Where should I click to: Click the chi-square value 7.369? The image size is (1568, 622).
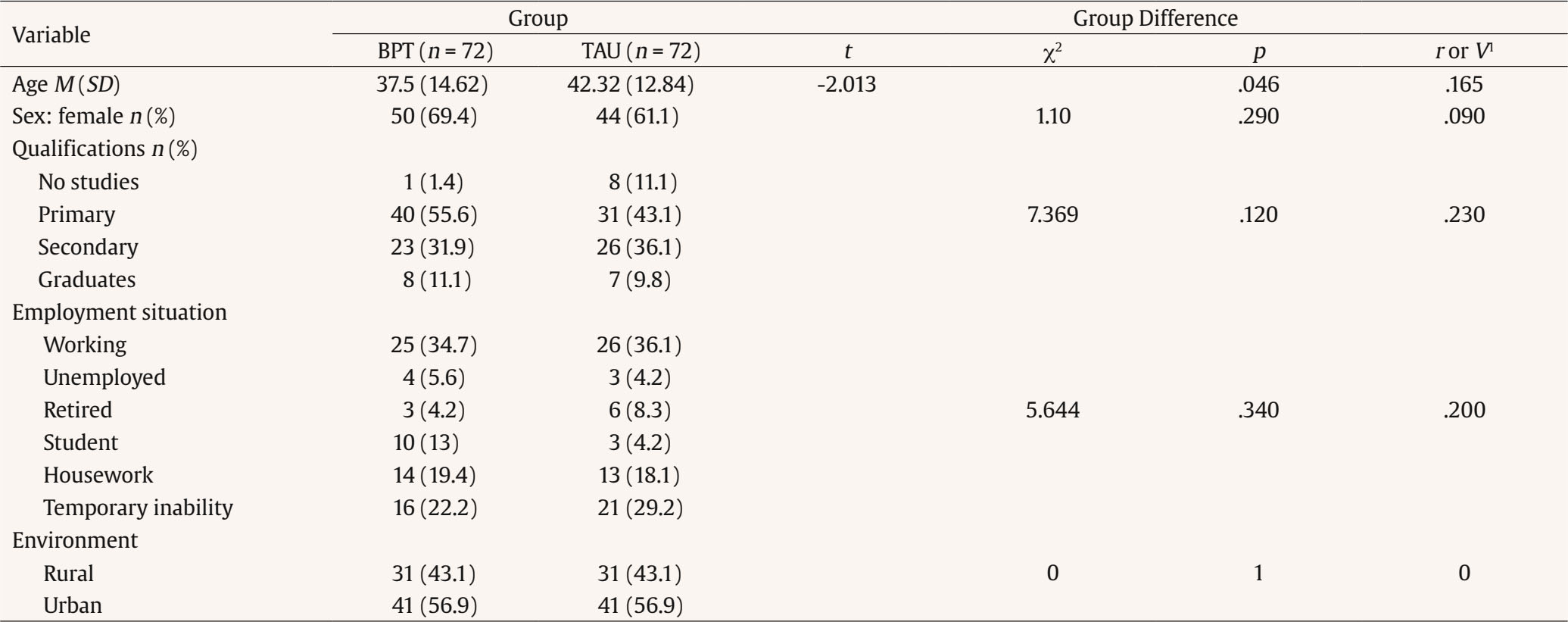point(1052,214)
